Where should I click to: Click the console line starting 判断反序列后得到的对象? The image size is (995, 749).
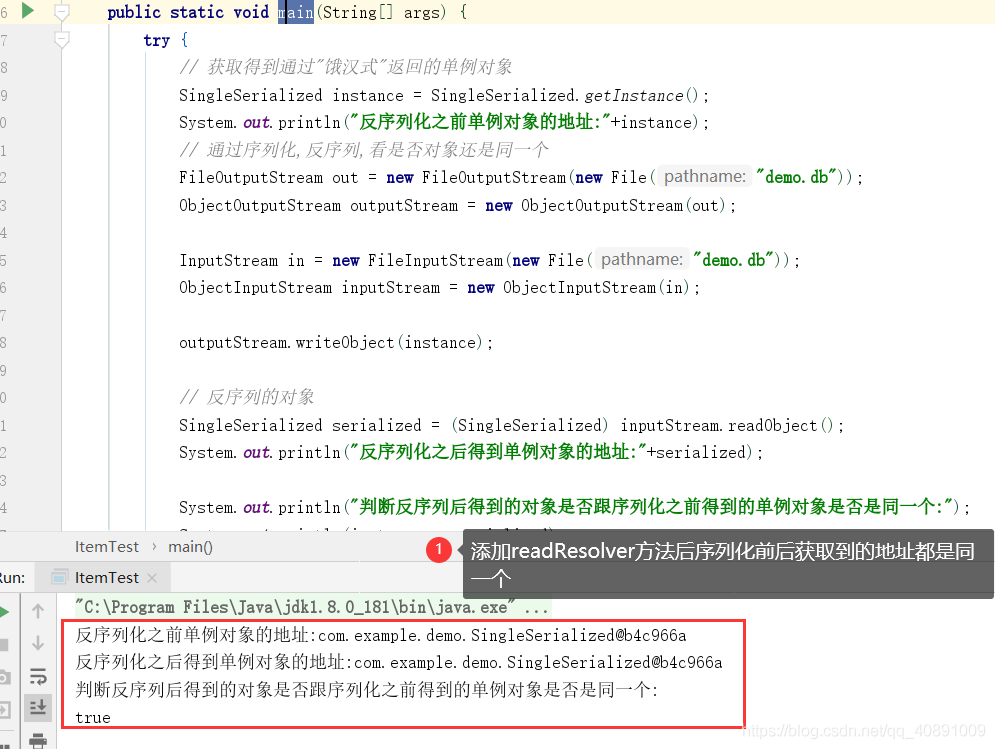coord(367,690)
